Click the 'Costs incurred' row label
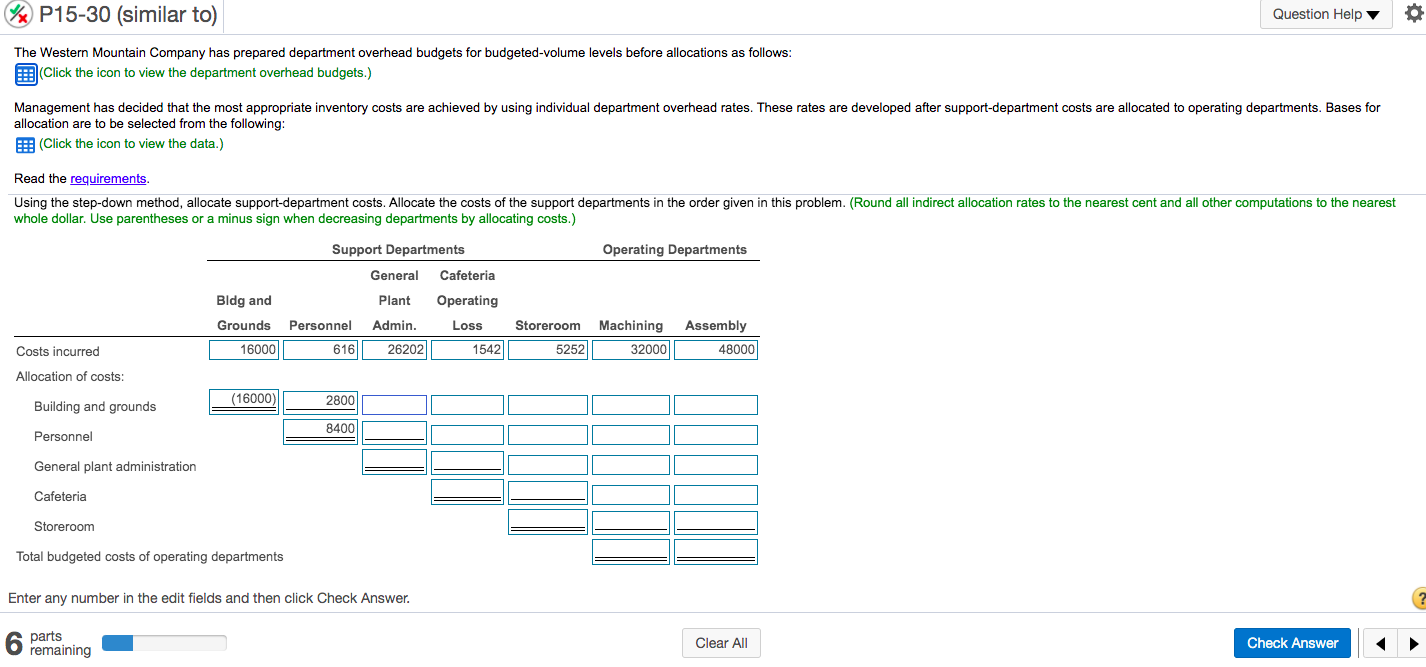Image resolution: width=1426 pixels, height=667 pixels. 58,351
